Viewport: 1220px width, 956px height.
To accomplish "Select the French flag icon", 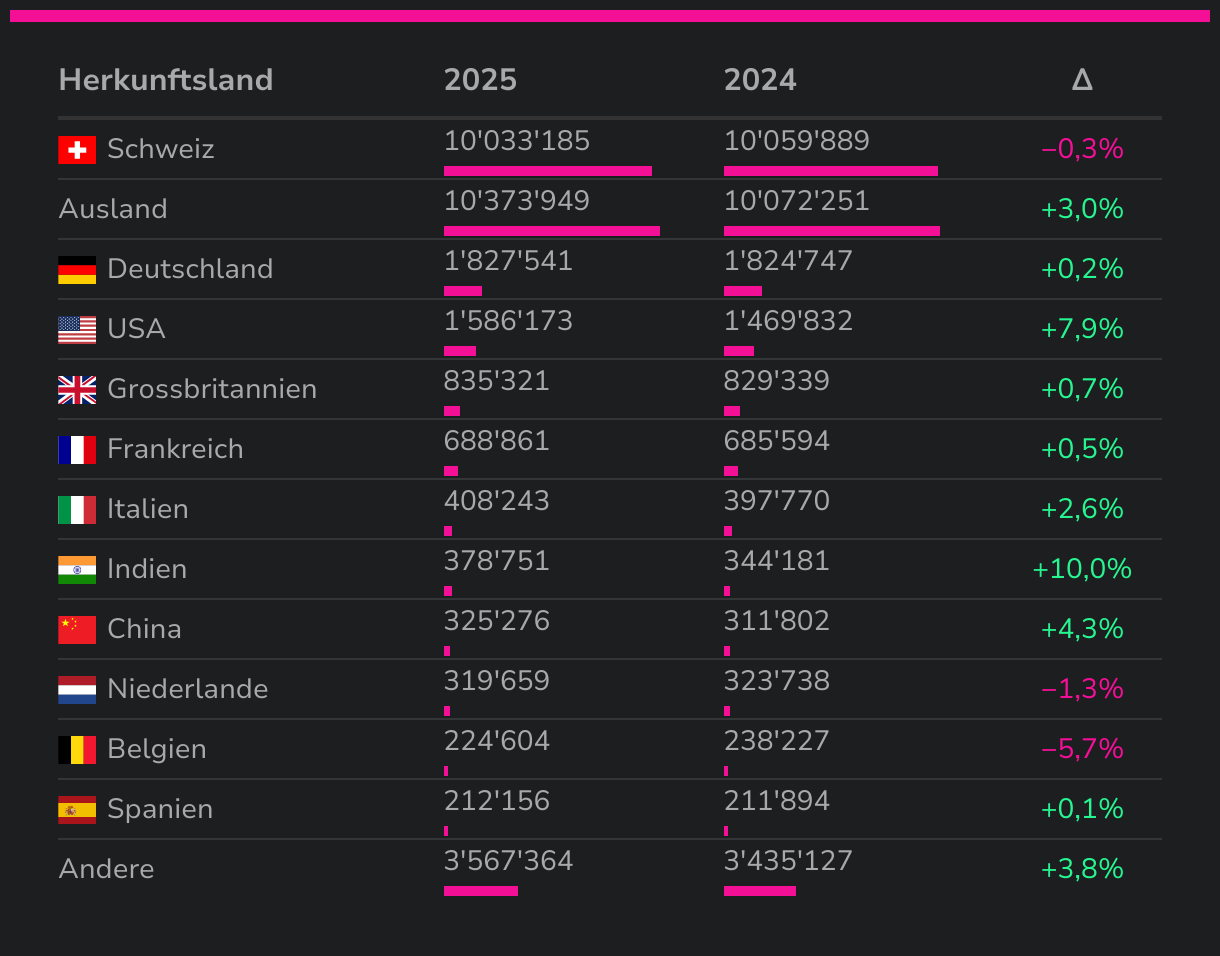I will [x=77, y=450].
